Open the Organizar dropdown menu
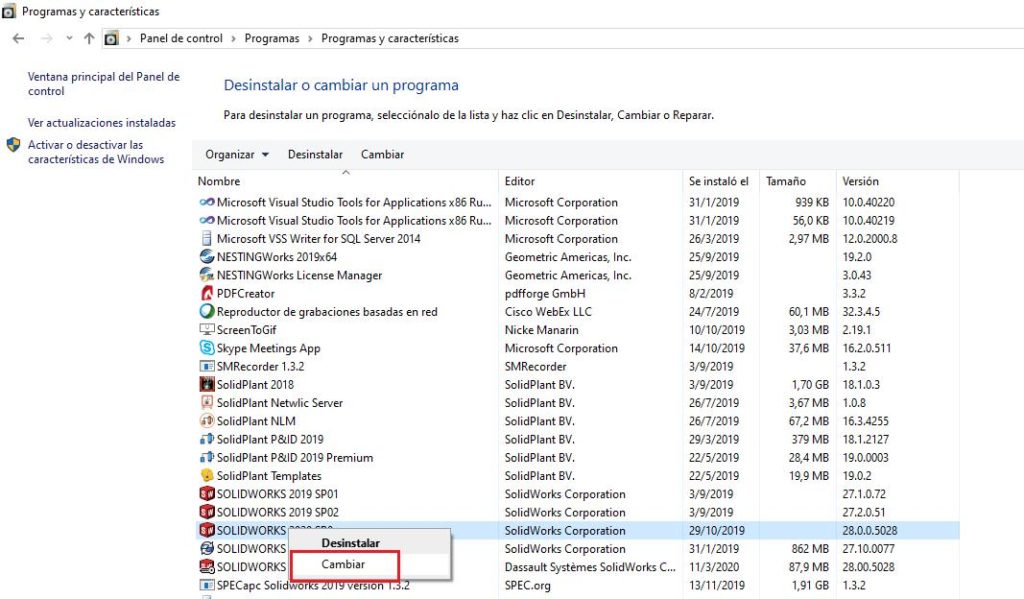 point(237,155)
